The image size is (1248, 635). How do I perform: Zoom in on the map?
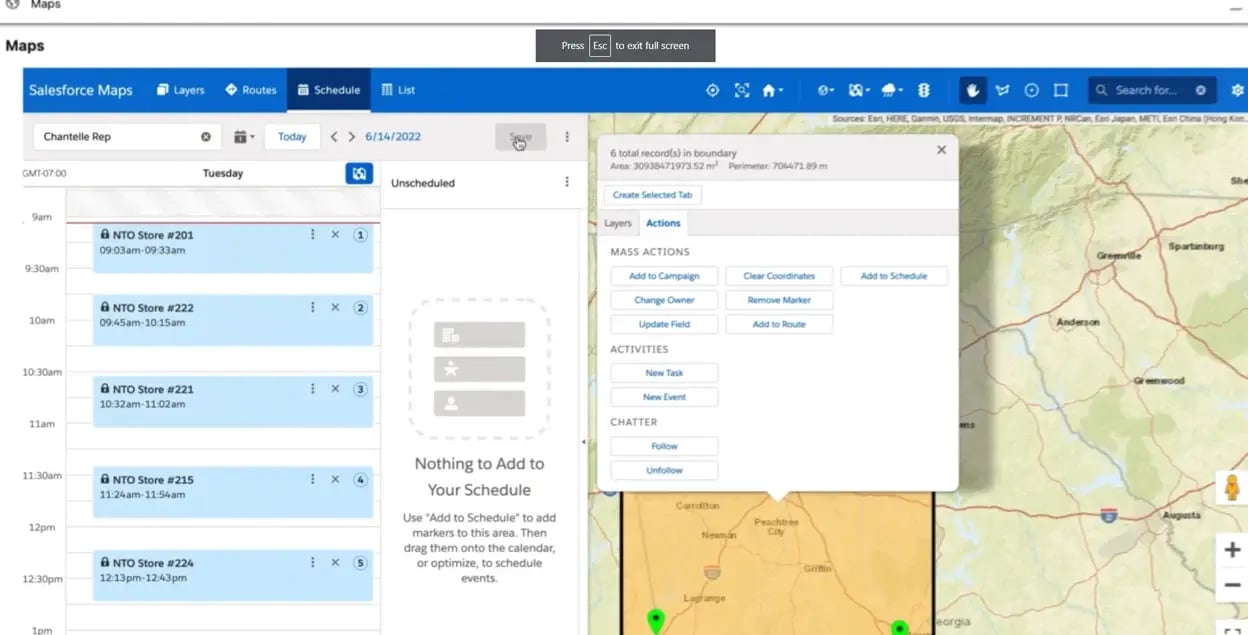[x=1232, y=550]
